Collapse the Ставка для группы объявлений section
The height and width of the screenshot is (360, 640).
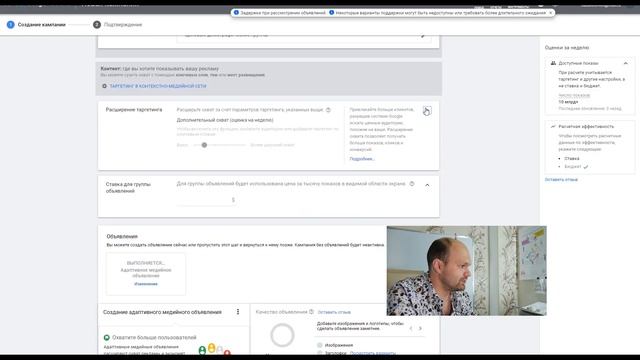click(427, 185)
